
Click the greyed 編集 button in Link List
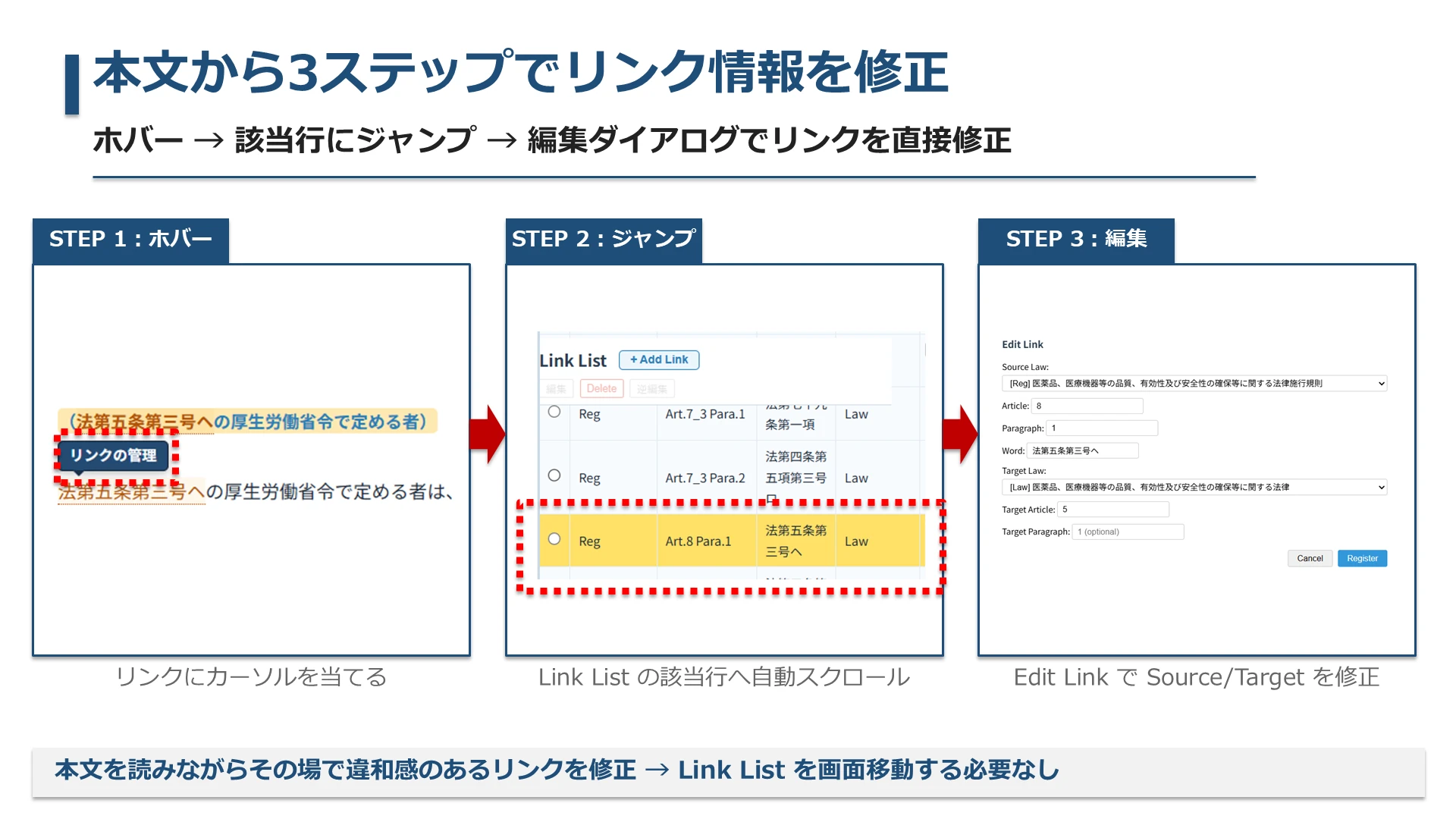point(556,389)
